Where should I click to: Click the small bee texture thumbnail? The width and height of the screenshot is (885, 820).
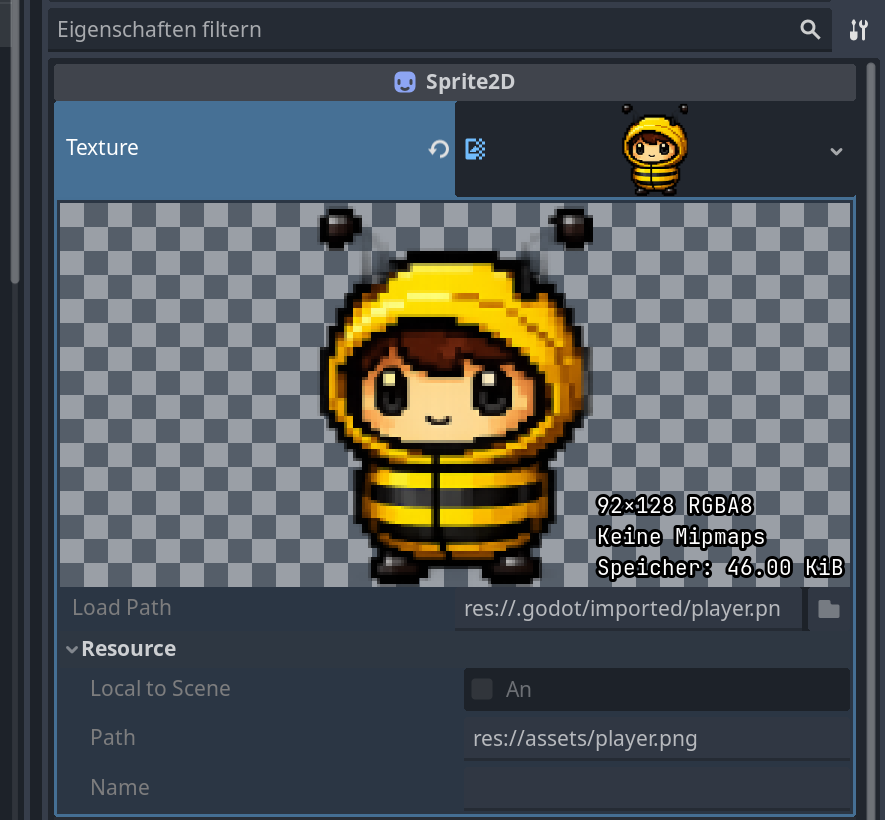tap(655, 149)
